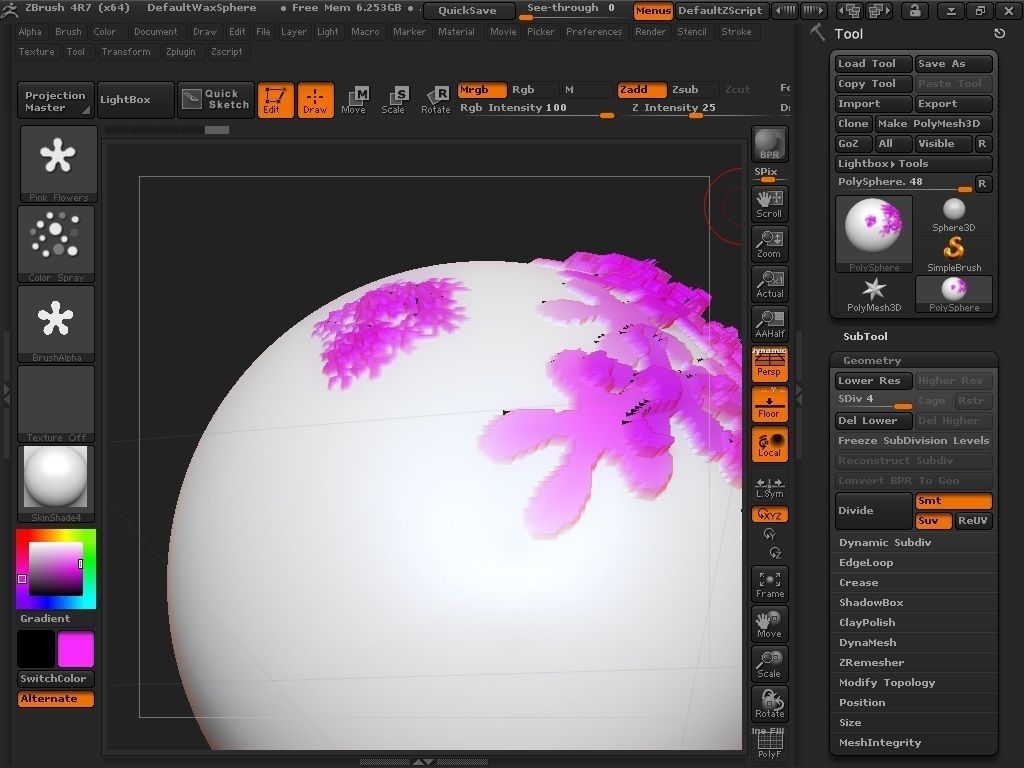The width and height of the screenshot is (1024, 768).
Task: Click the right shelf Move icon
Action: coord(769,624)
